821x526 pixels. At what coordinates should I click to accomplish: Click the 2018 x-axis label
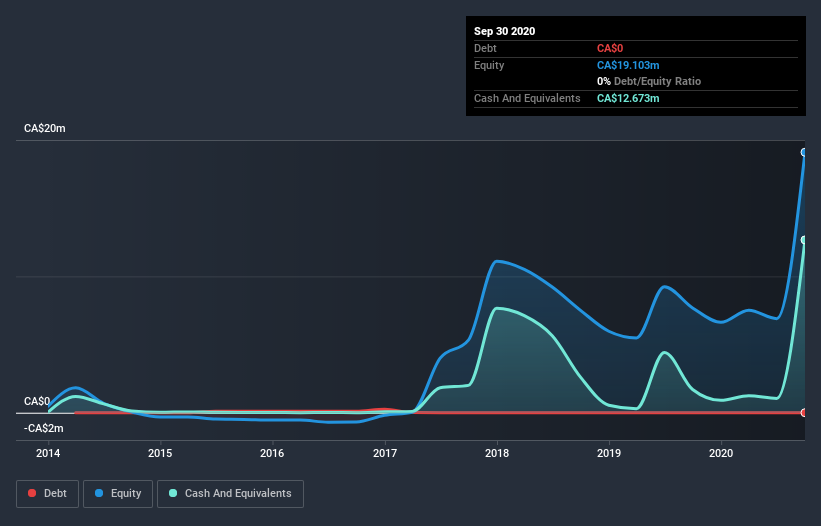tap(497, 453)
